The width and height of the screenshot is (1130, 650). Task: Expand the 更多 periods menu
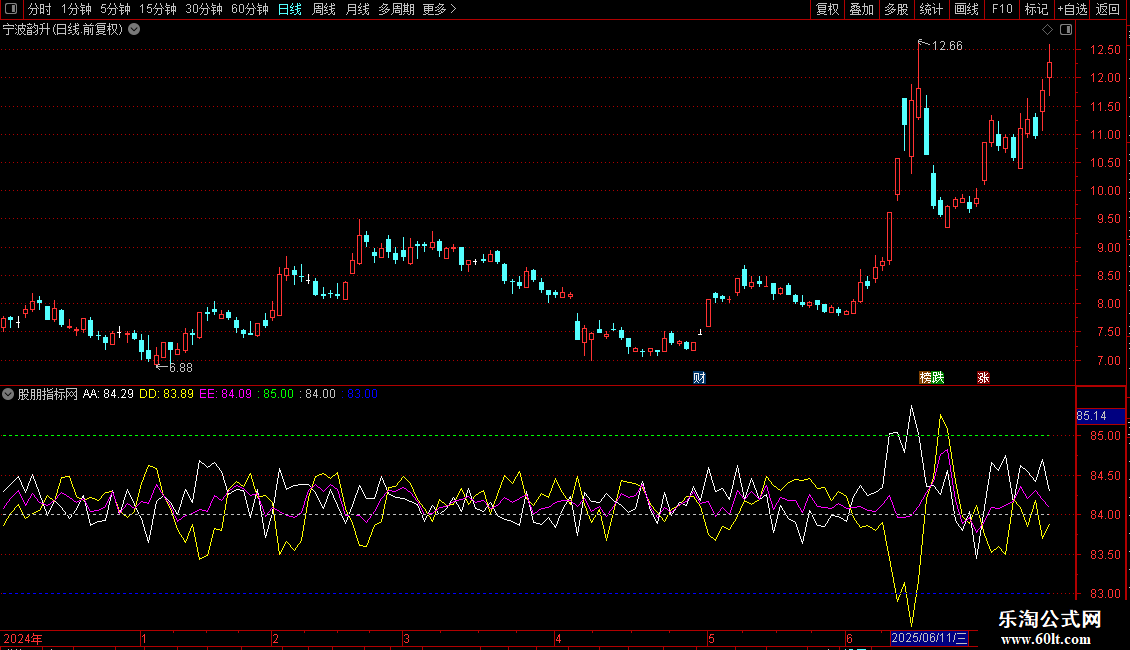[439, 9]
